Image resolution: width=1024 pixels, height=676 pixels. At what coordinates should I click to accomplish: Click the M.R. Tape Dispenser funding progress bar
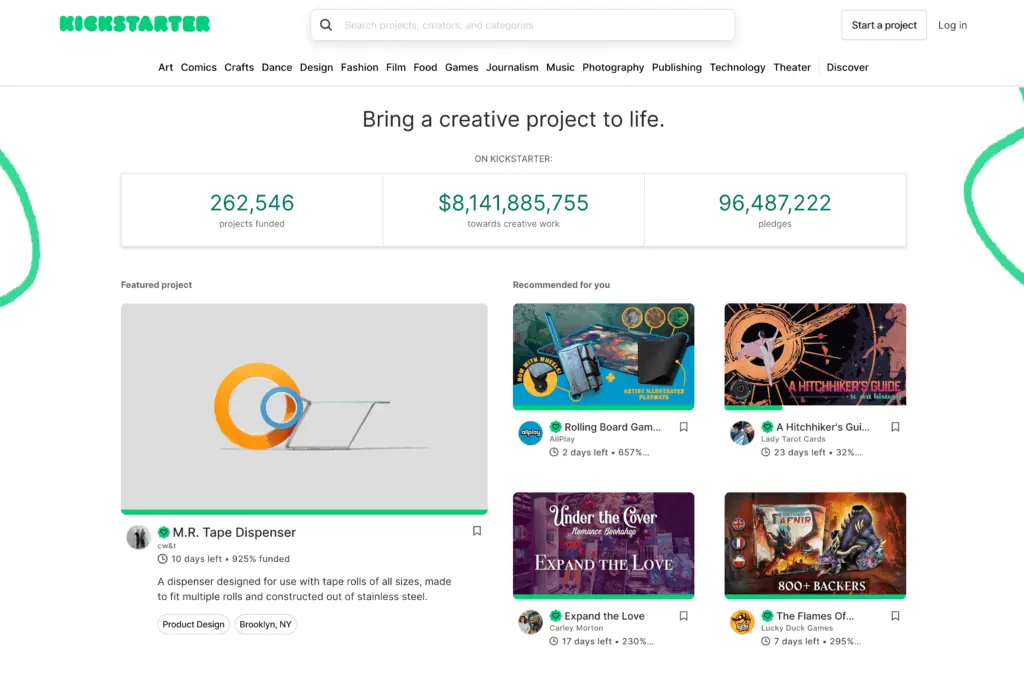pyautogui.click(x=304, y=512)
